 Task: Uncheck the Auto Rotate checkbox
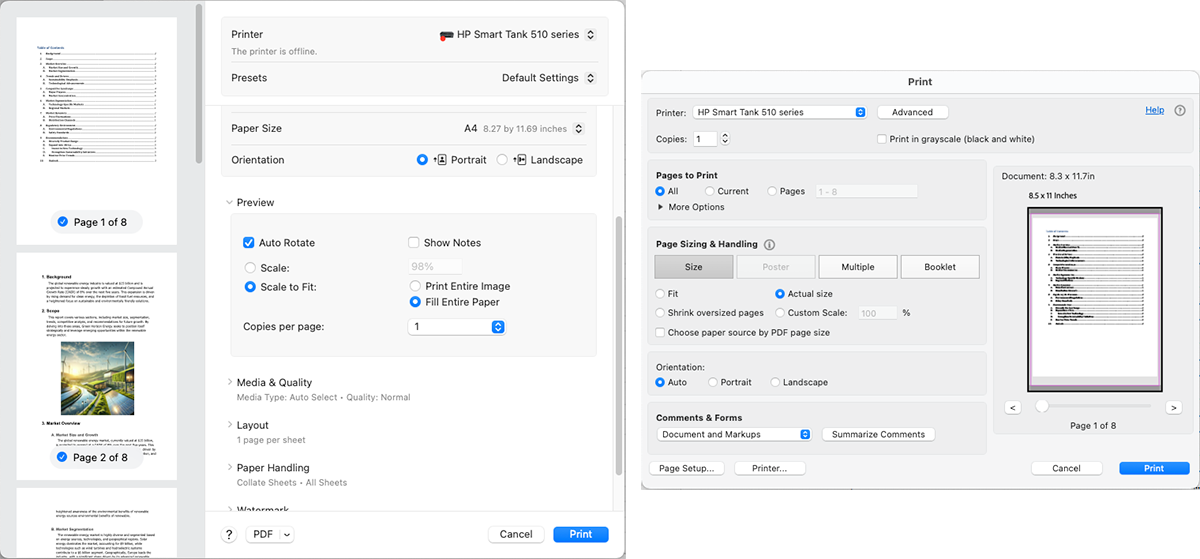click(249, 243)
